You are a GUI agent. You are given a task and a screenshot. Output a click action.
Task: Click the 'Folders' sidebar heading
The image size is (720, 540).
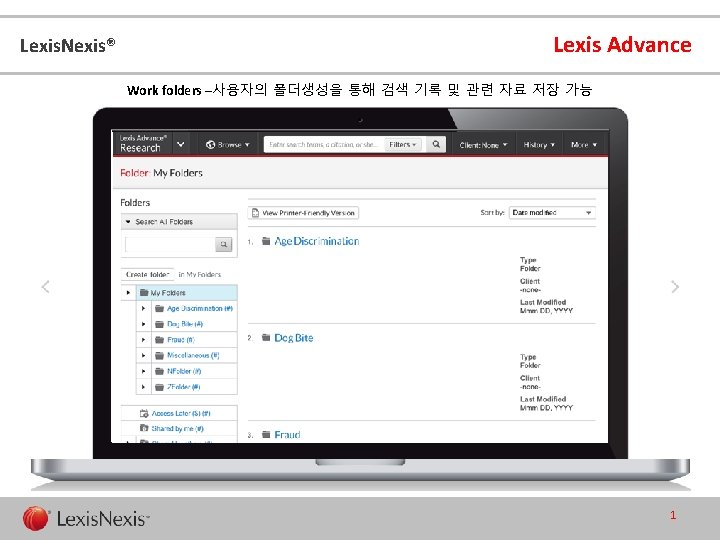[x=135, y=202]
